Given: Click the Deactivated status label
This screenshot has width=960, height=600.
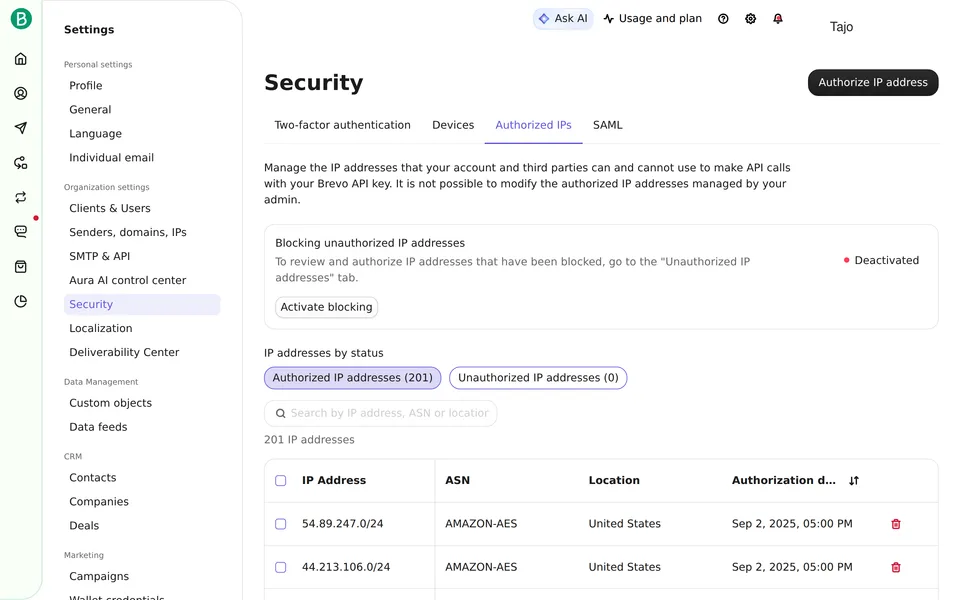Looking at the screenshot, I should 881,260.
